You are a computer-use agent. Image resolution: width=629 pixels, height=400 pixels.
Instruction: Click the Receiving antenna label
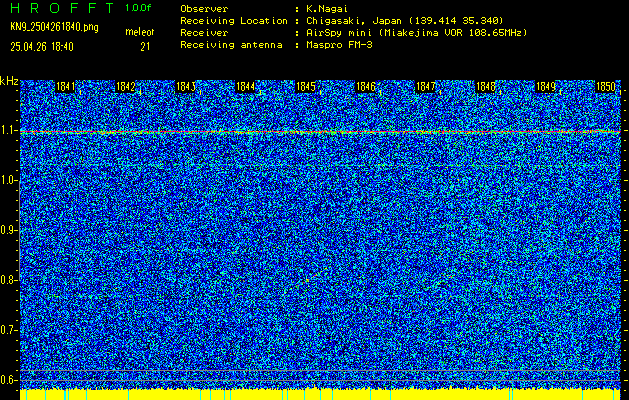[x=231, y=45]
